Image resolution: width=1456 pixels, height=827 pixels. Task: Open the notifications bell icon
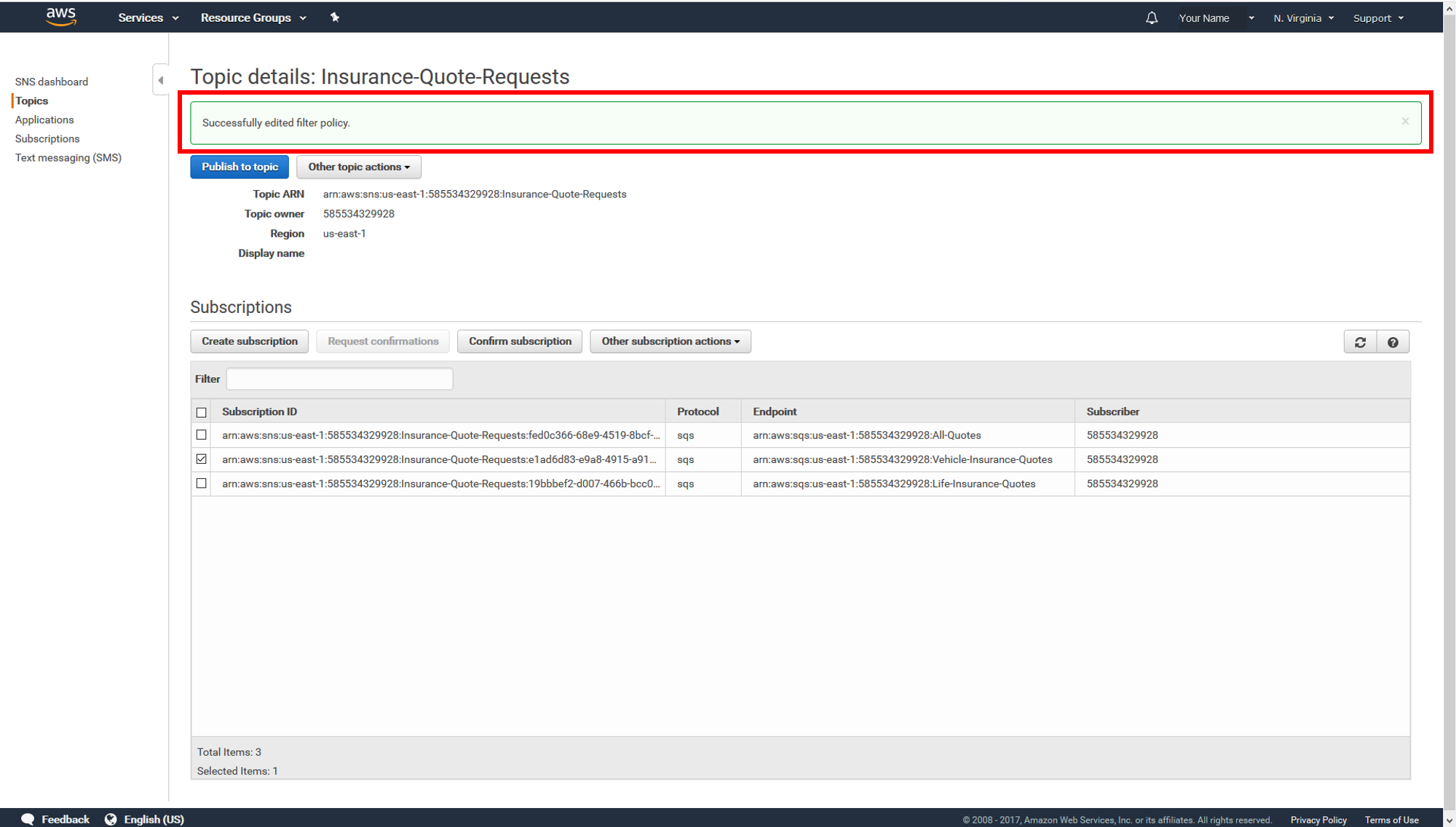tap(1152, 18)
